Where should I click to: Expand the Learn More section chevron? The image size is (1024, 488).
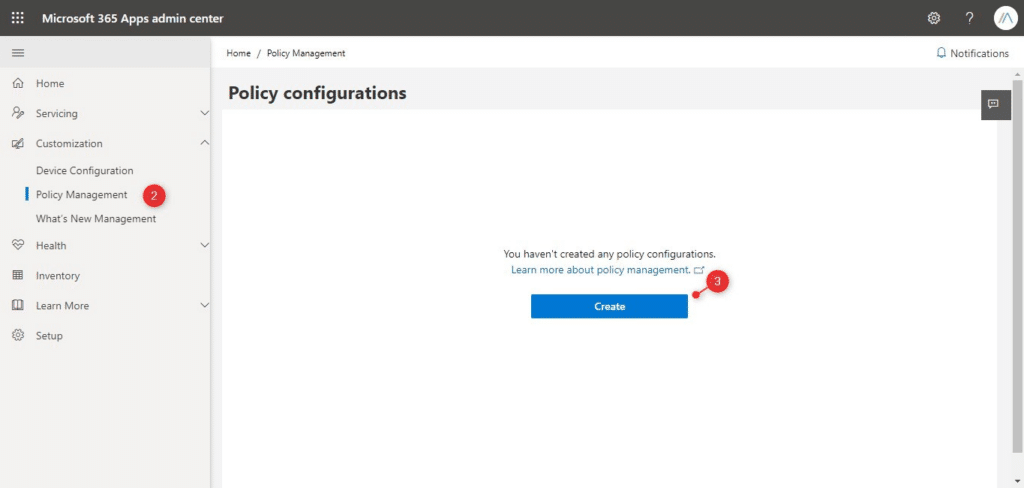pyautogui.click(x=205, y=306)
